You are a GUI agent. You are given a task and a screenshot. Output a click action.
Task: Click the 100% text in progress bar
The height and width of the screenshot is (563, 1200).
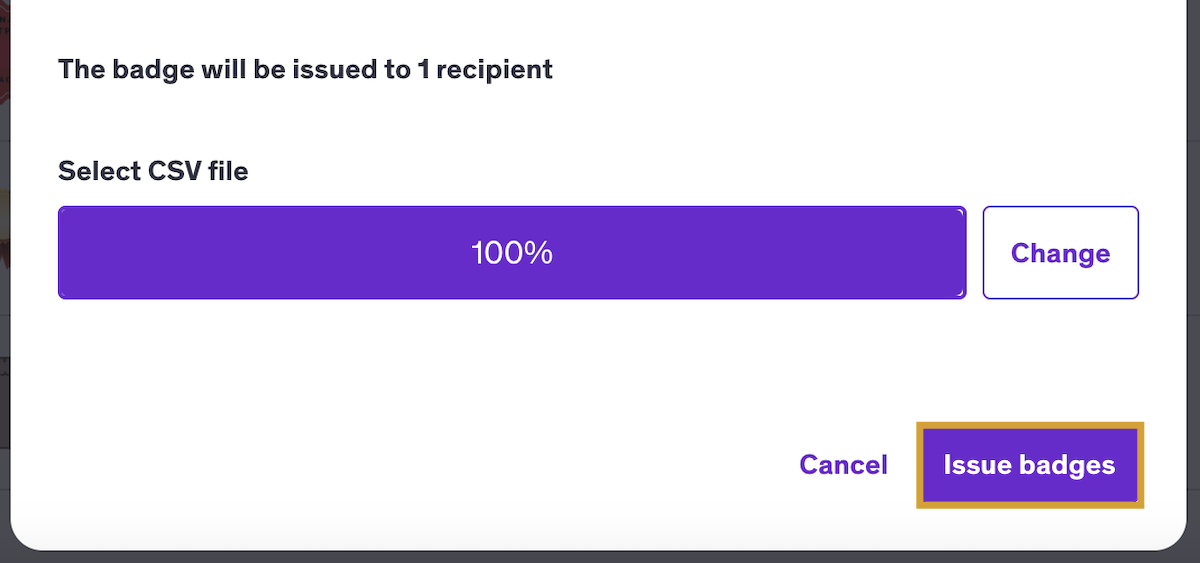pos(512,253)
